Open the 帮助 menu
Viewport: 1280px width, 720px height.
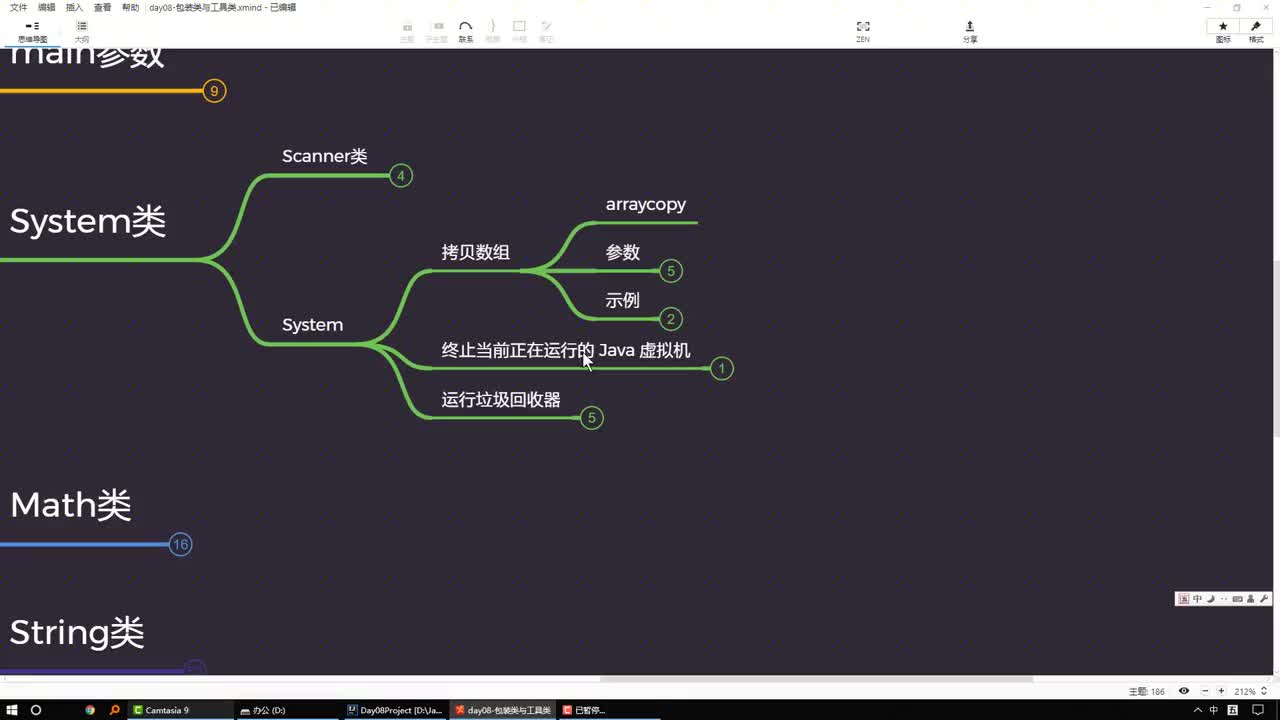click(x=130, y=7)
